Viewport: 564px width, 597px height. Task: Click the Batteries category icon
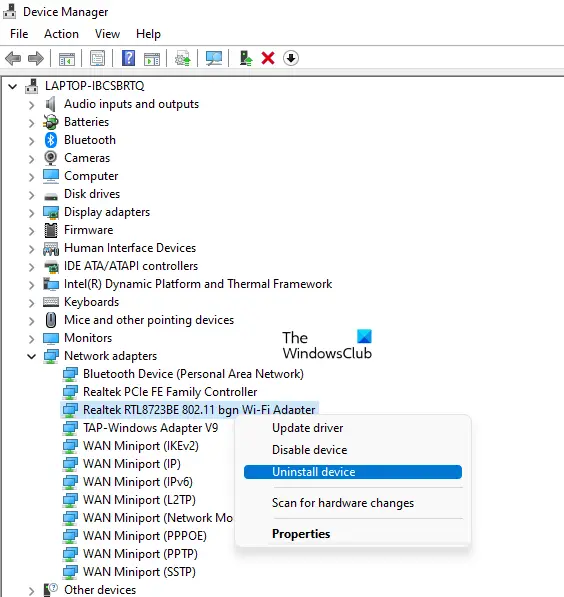coord(51,122)
